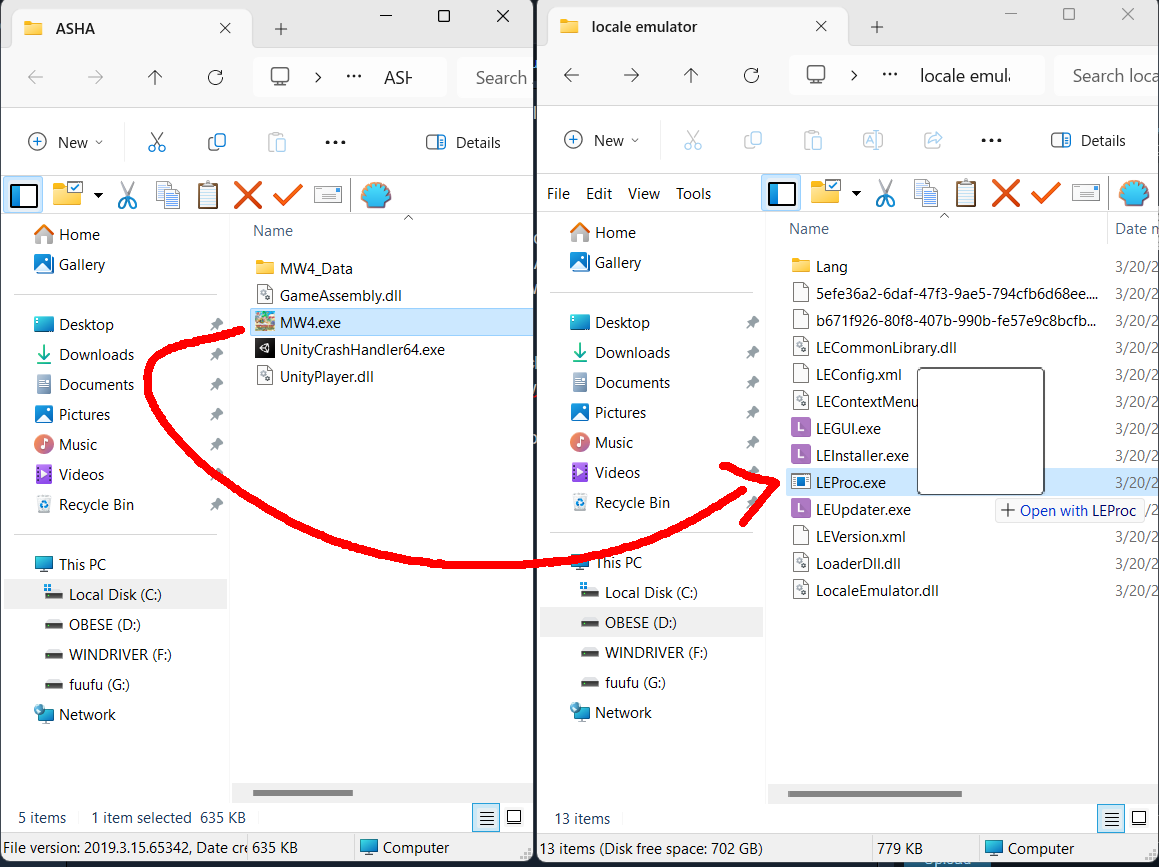The image size is (1159, 867).
Task: Open folder options dropdown arrow in locale emulator toolbar
Action: (856, 194)
